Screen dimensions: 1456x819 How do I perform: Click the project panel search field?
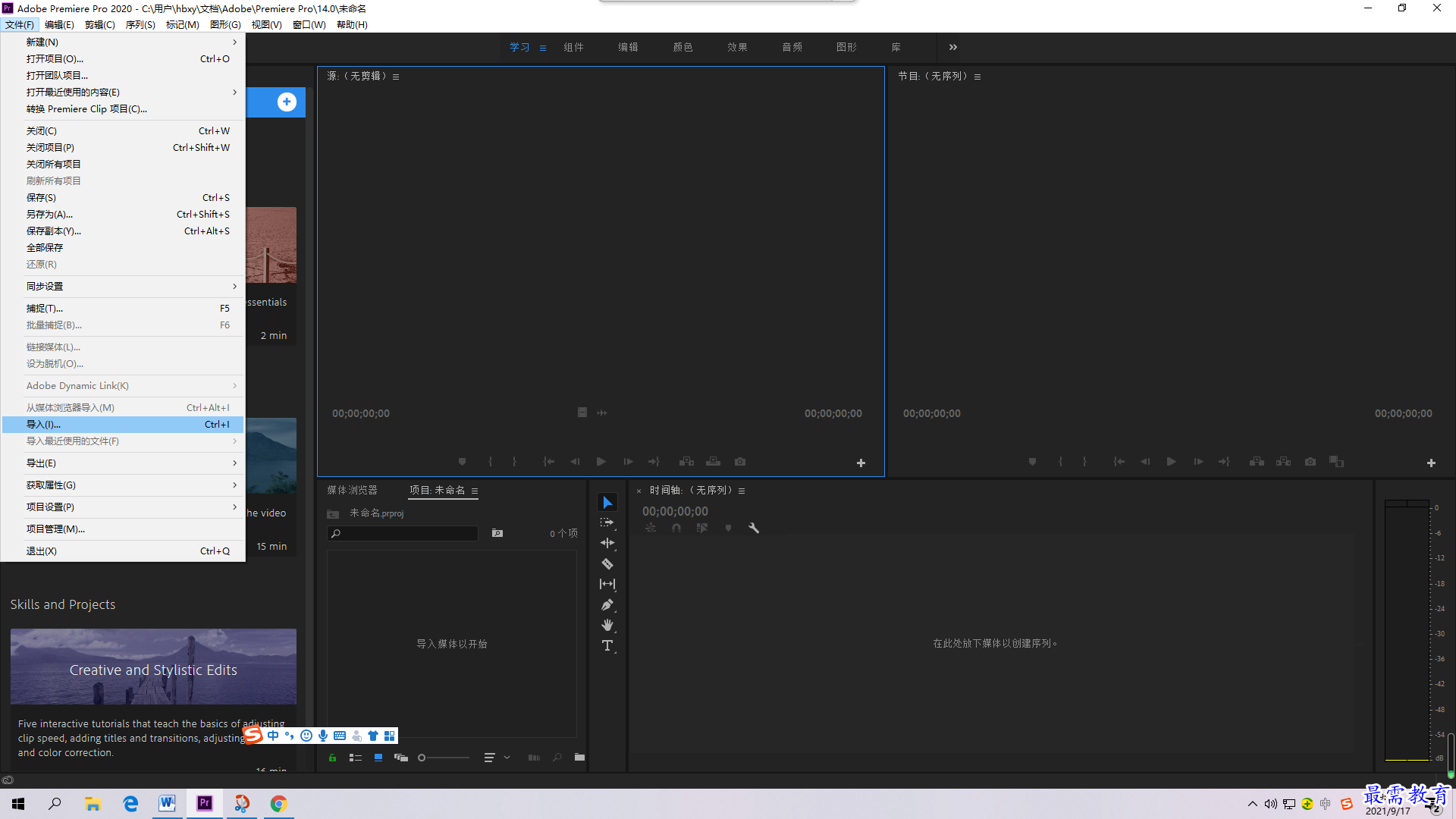[x=403, y=534]
